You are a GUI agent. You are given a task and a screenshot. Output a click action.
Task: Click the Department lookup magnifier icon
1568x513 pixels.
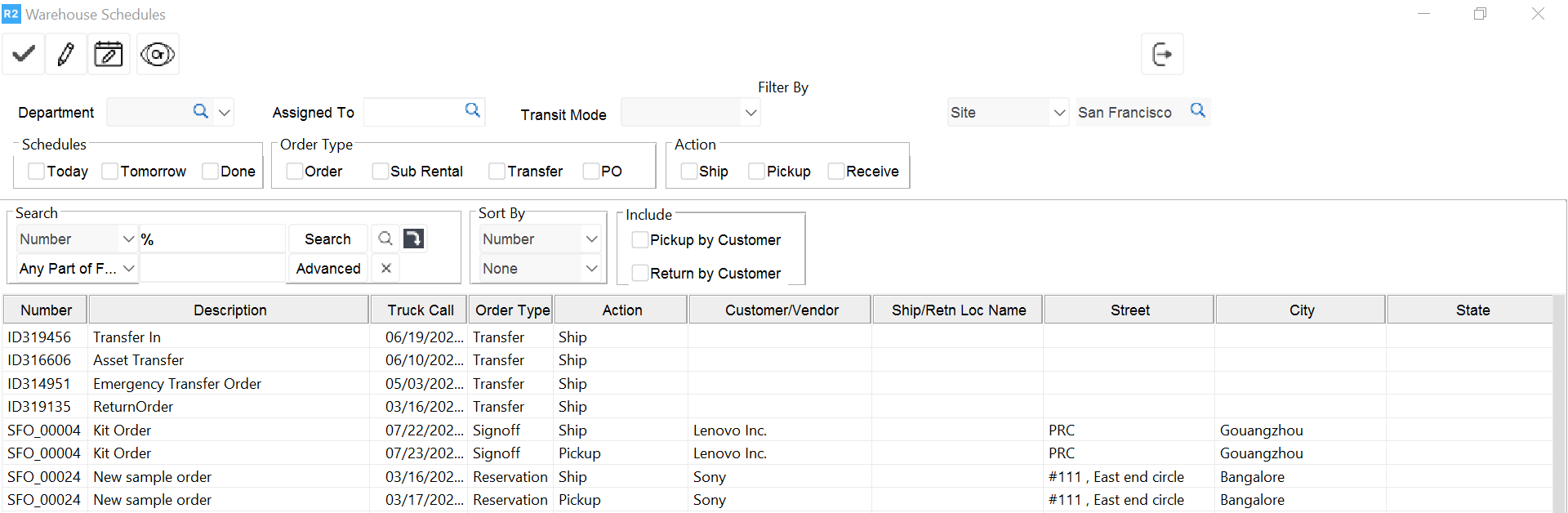click(x=200, y=111)
